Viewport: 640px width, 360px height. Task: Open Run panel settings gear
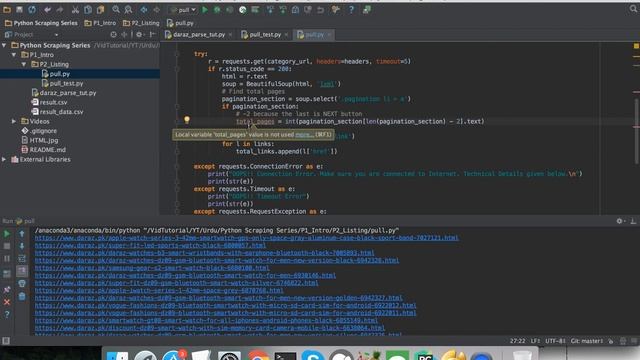(x=620, y=221)
